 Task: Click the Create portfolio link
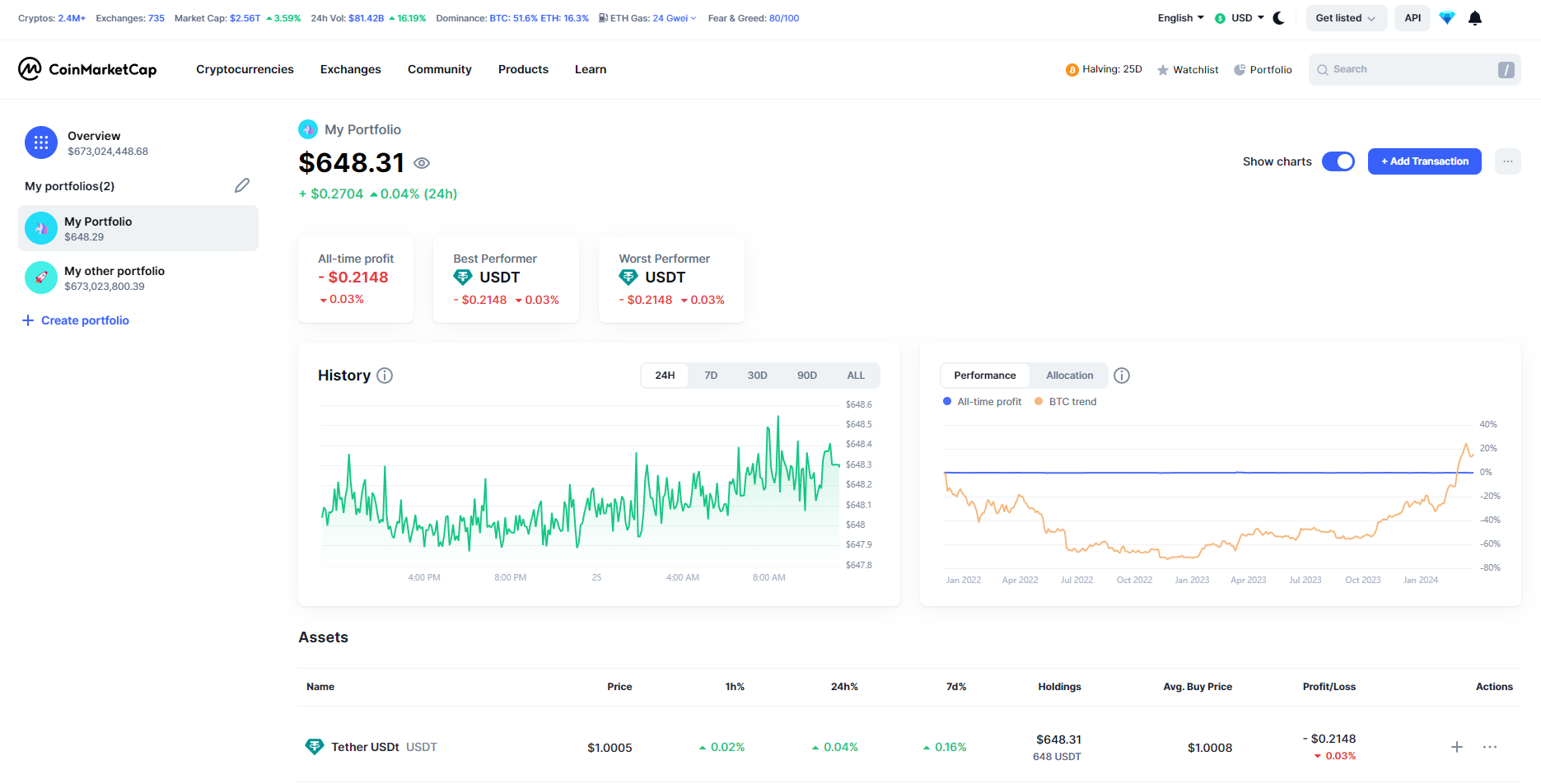pos(85,320)
